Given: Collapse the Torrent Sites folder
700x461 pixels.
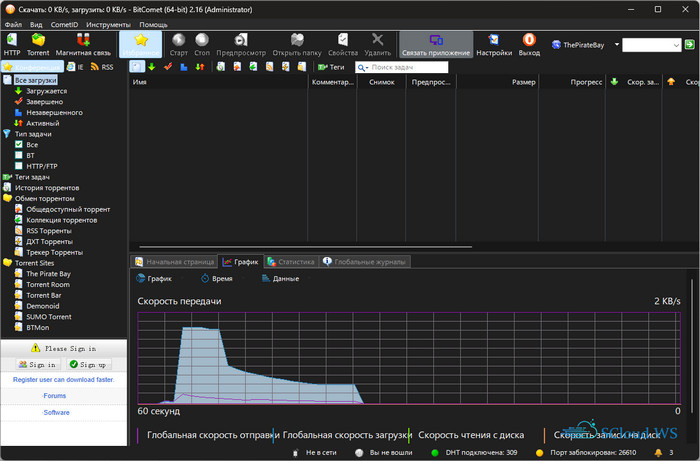Looking at the screenshot, I should click(7, 263).
